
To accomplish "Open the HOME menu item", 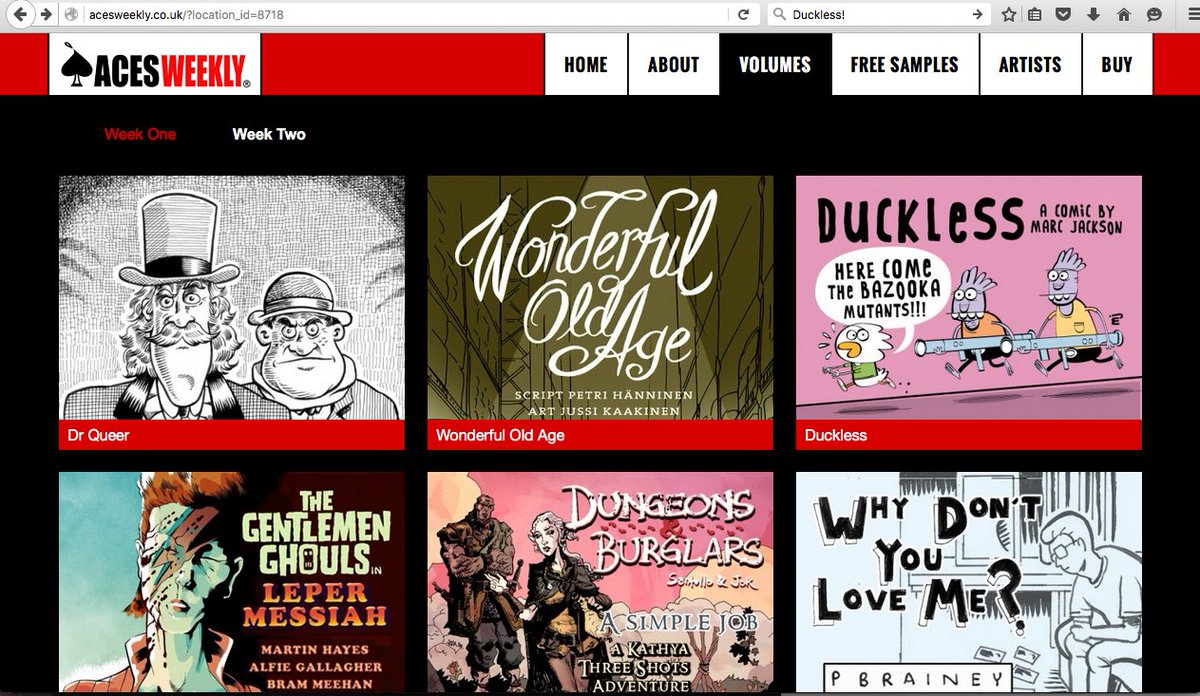I will pos(586,65).
